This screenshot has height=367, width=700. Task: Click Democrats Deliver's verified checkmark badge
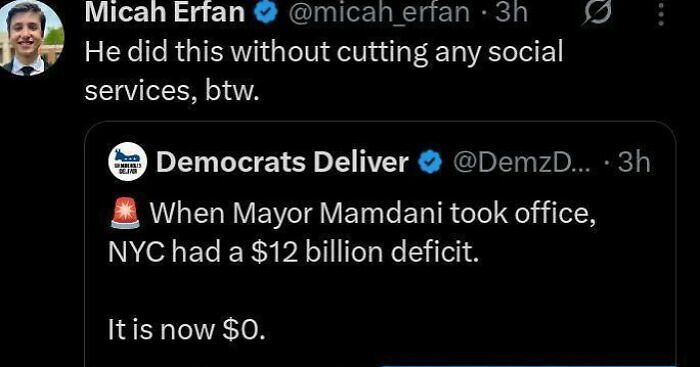pos(430,162)
